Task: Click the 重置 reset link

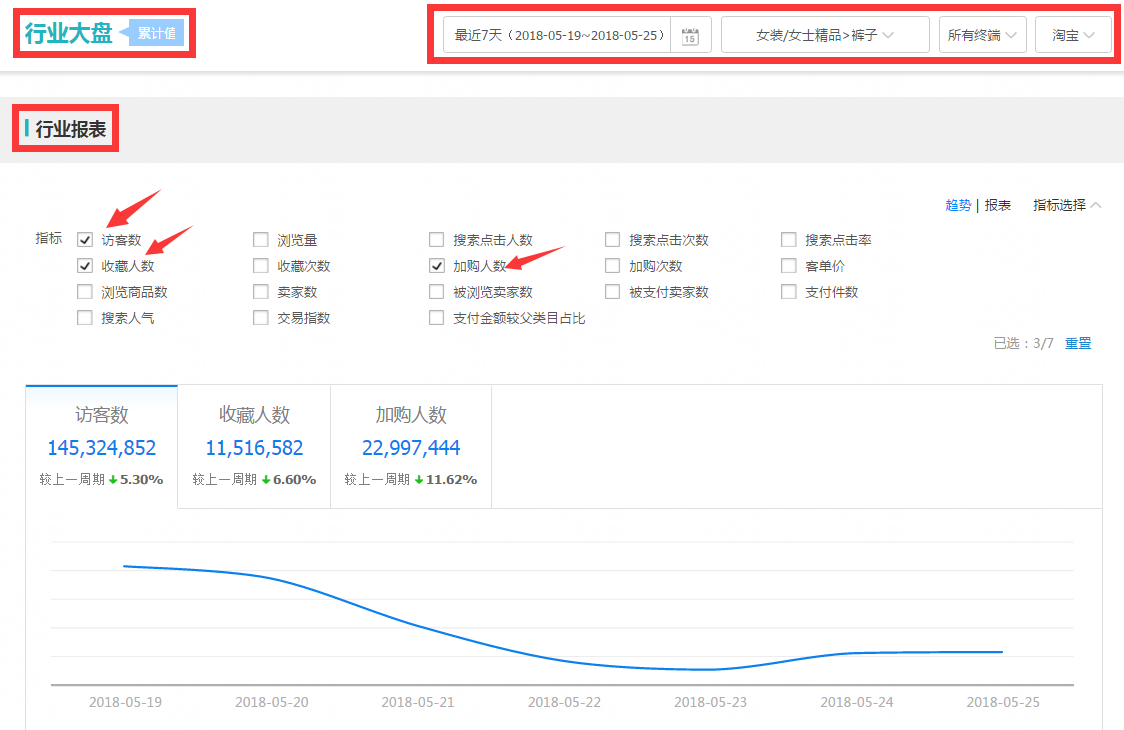Action: (1078, 343)
